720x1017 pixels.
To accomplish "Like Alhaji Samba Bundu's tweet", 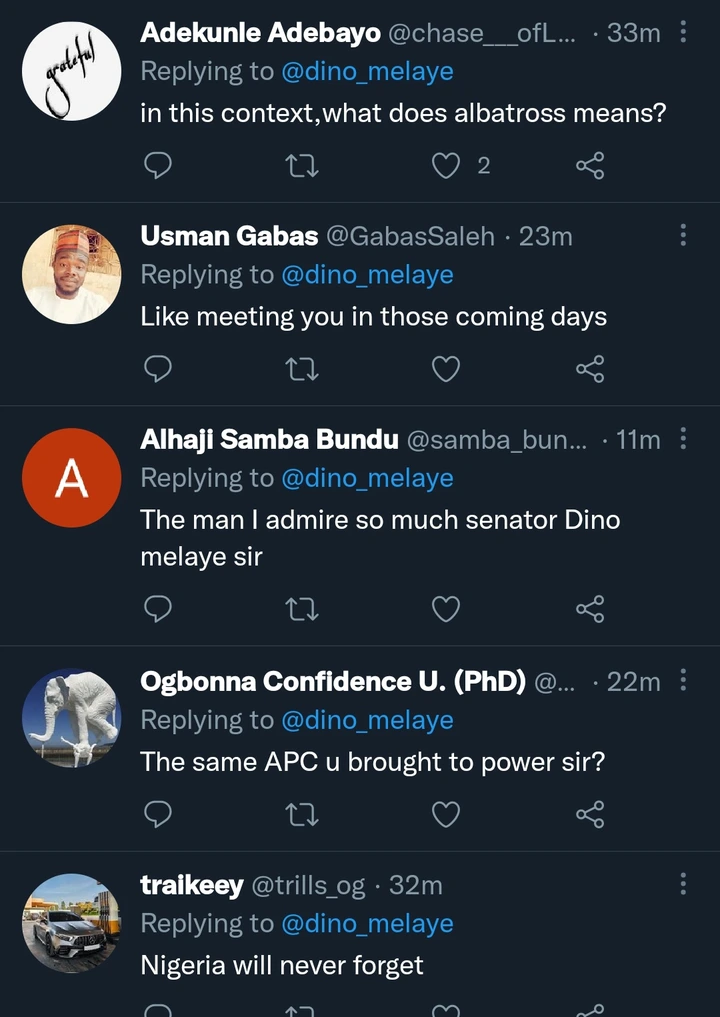I will (x=446, y=608).
